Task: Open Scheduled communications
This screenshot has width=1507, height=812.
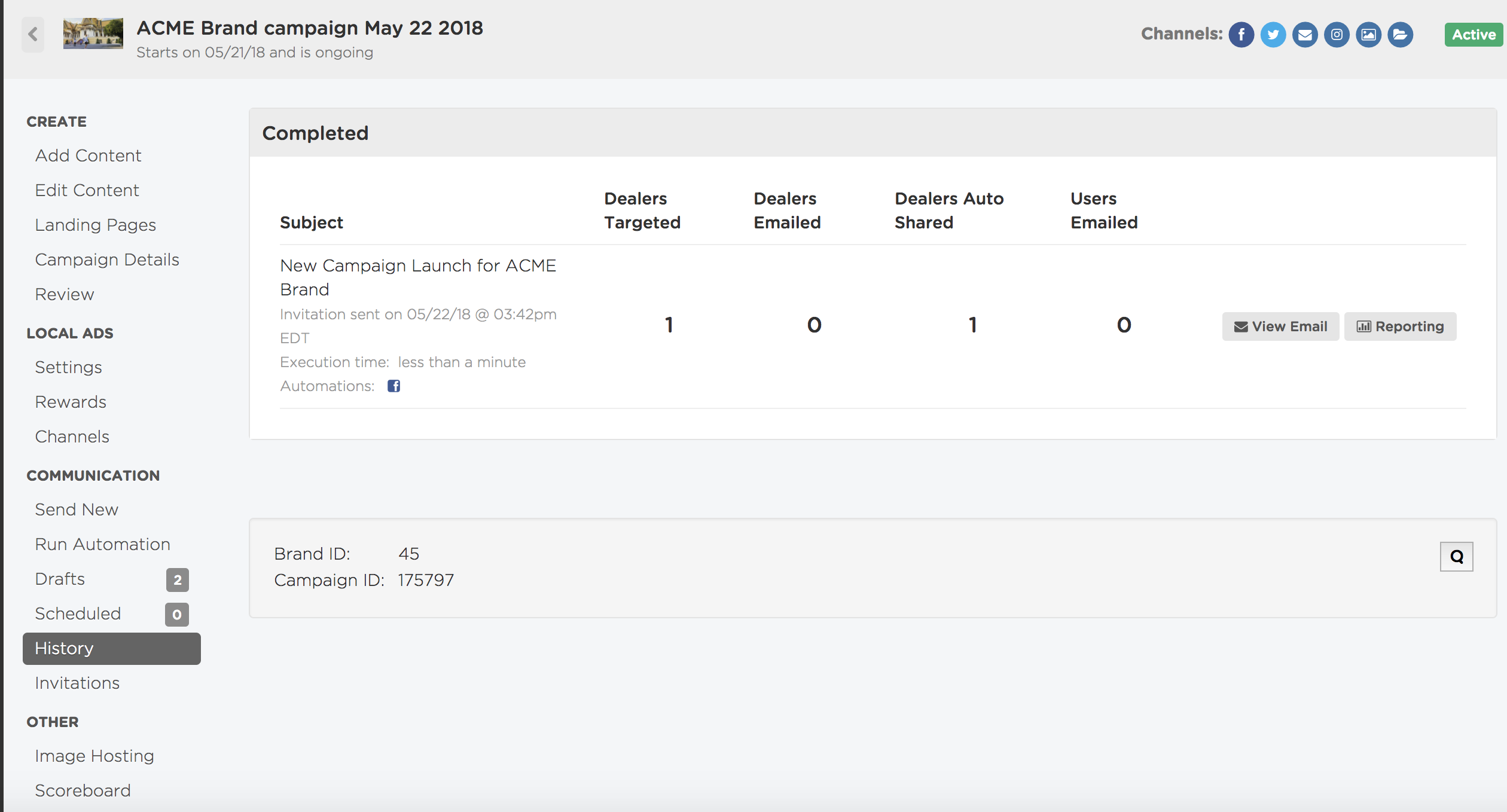Action: 78,613
